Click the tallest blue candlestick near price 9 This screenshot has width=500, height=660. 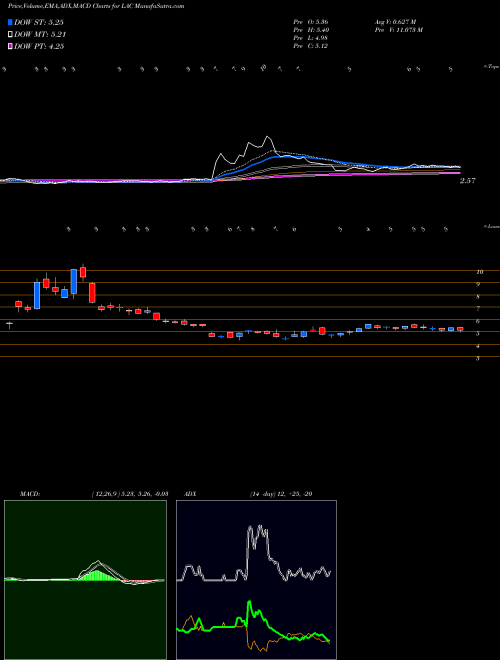[x=37, y=295]
